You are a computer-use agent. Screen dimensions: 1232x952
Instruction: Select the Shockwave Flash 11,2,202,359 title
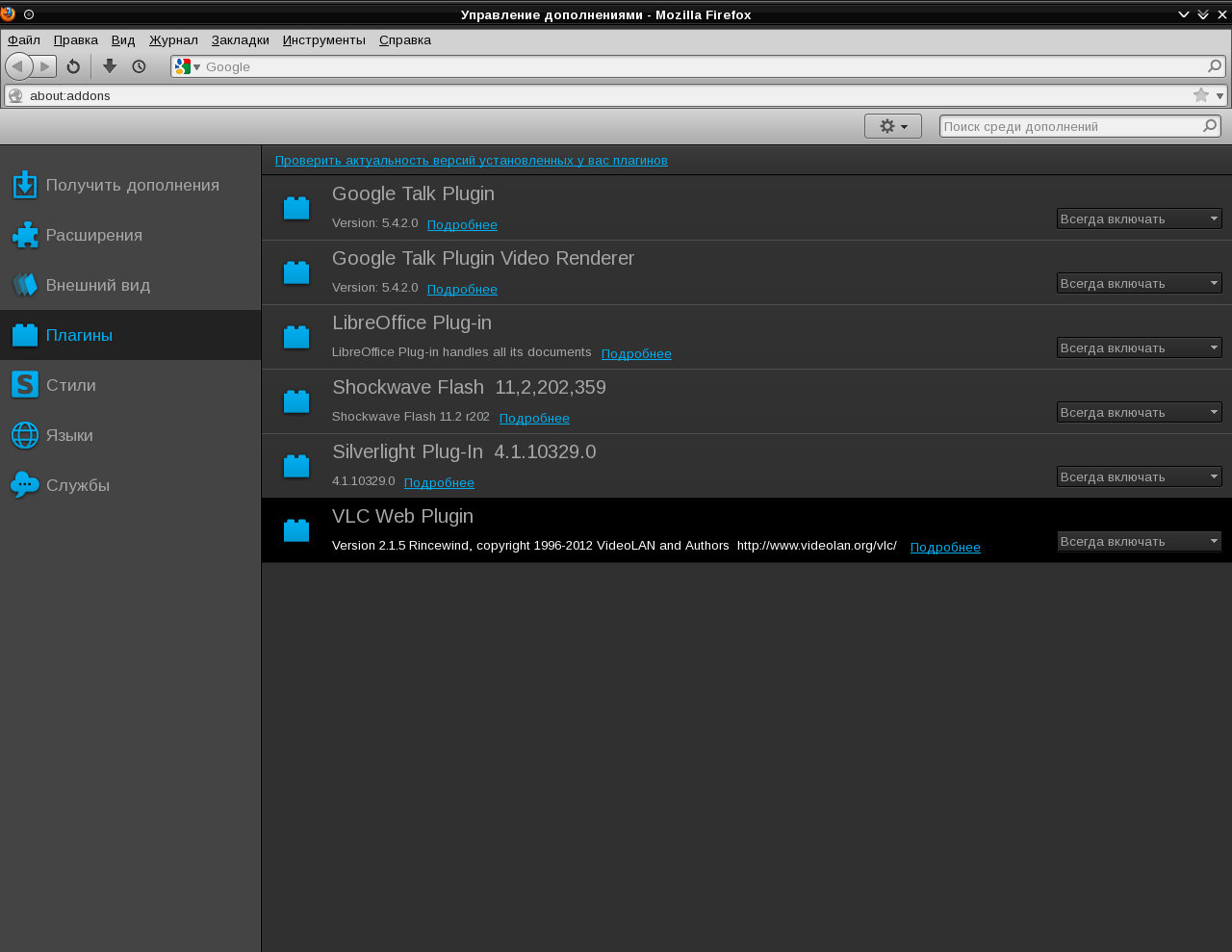tap(469, 387)
